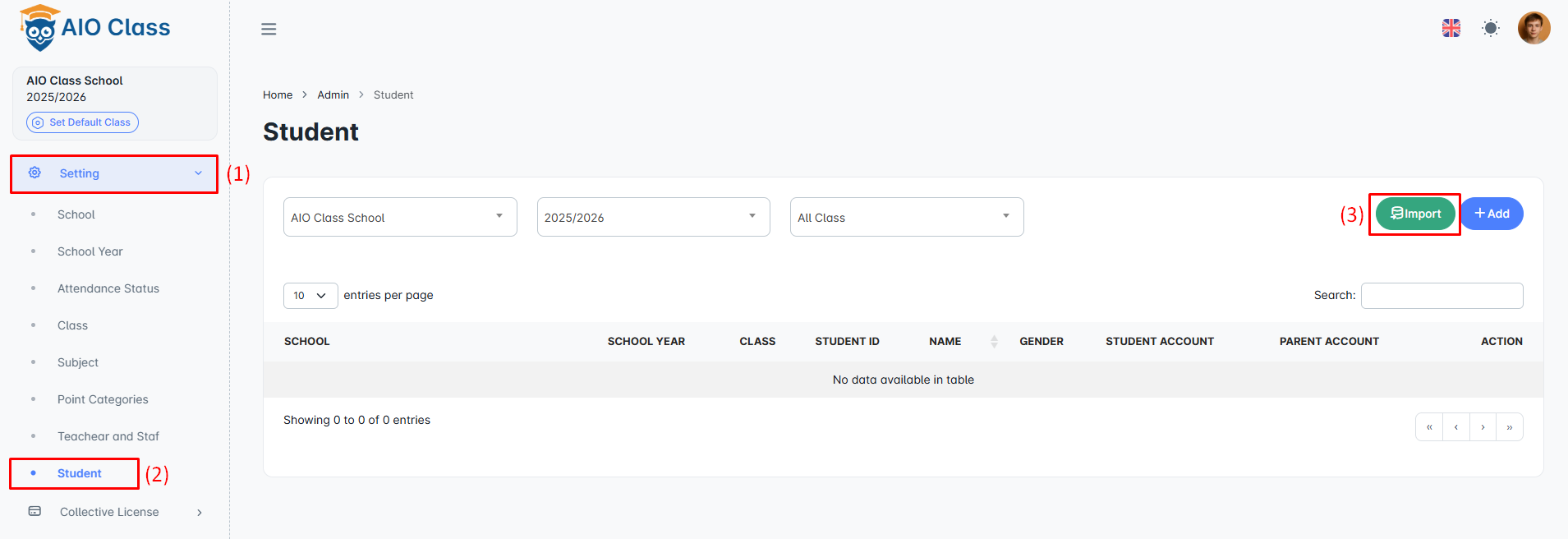Open the language flag selector
Viewport: 1568px width, 539px height.
click(x=1451, y=28)
